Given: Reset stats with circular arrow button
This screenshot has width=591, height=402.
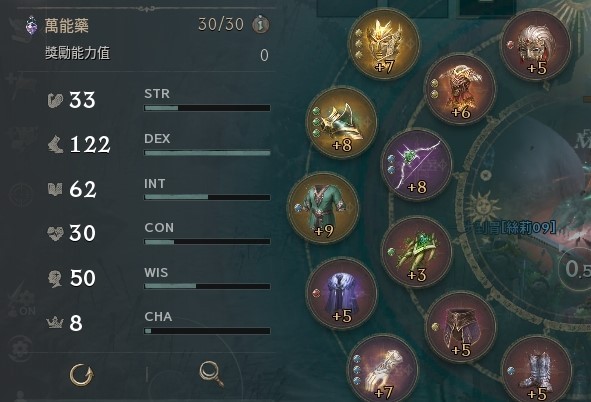Looking at the screenshot, I should click(x=81, y=375).
